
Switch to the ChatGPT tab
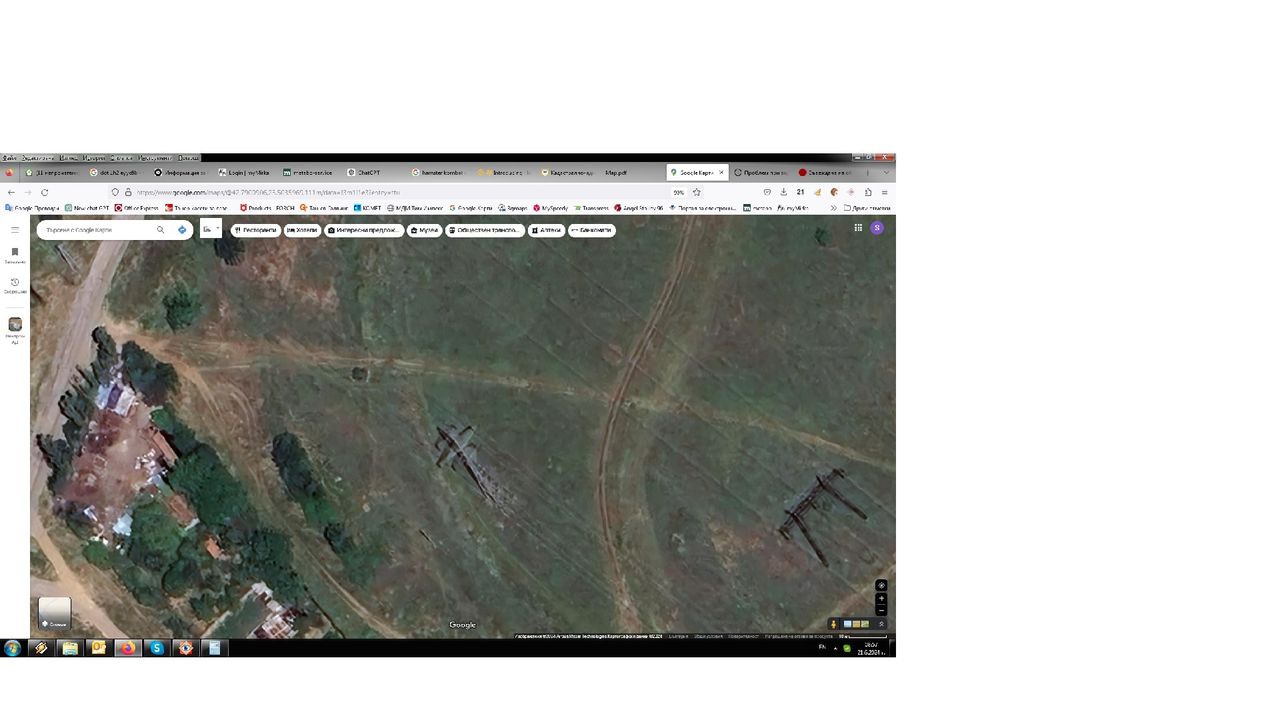click(x=373, y=172)
